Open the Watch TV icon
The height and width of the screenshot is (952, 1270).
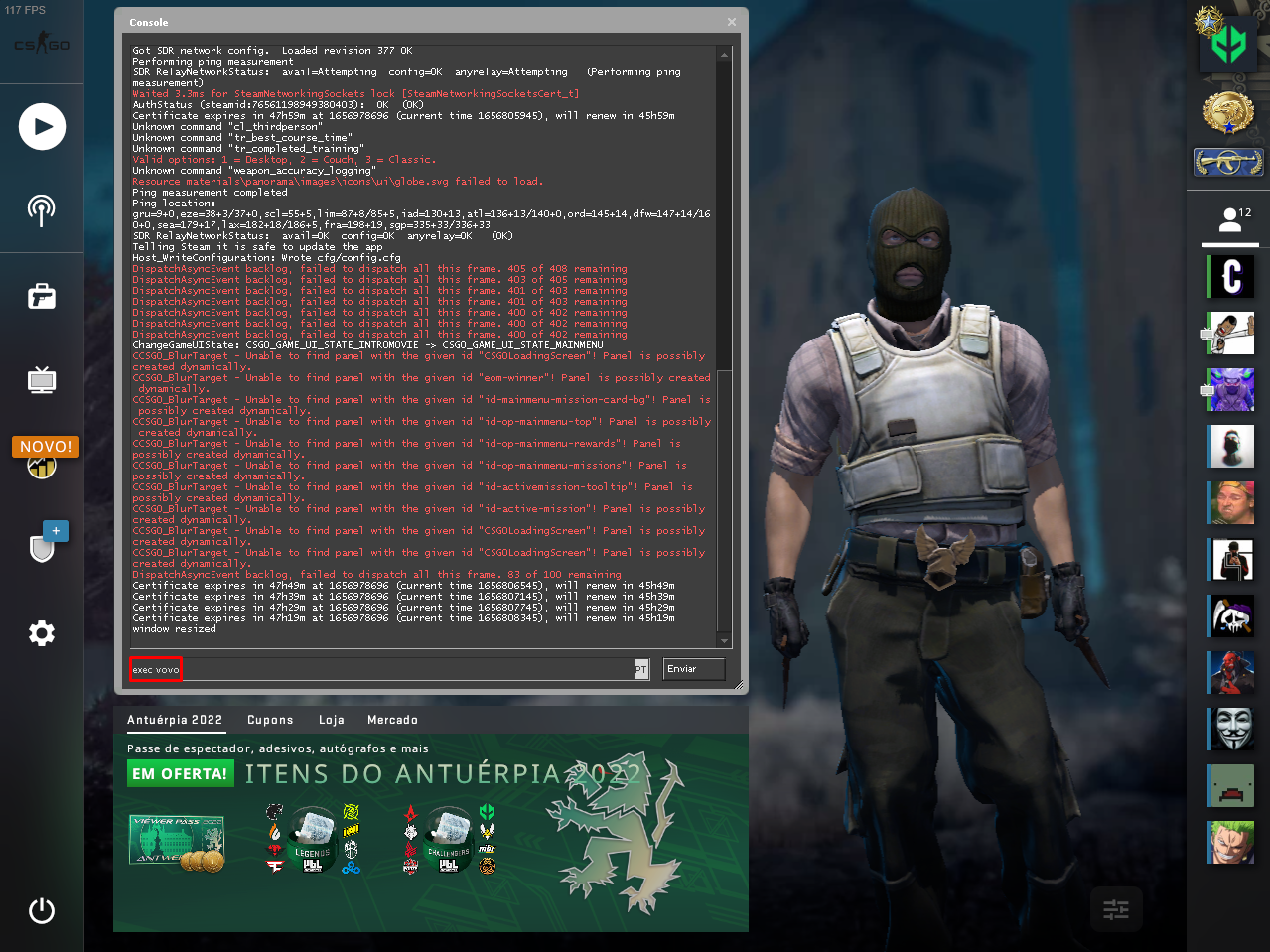[x=42, y=380]
